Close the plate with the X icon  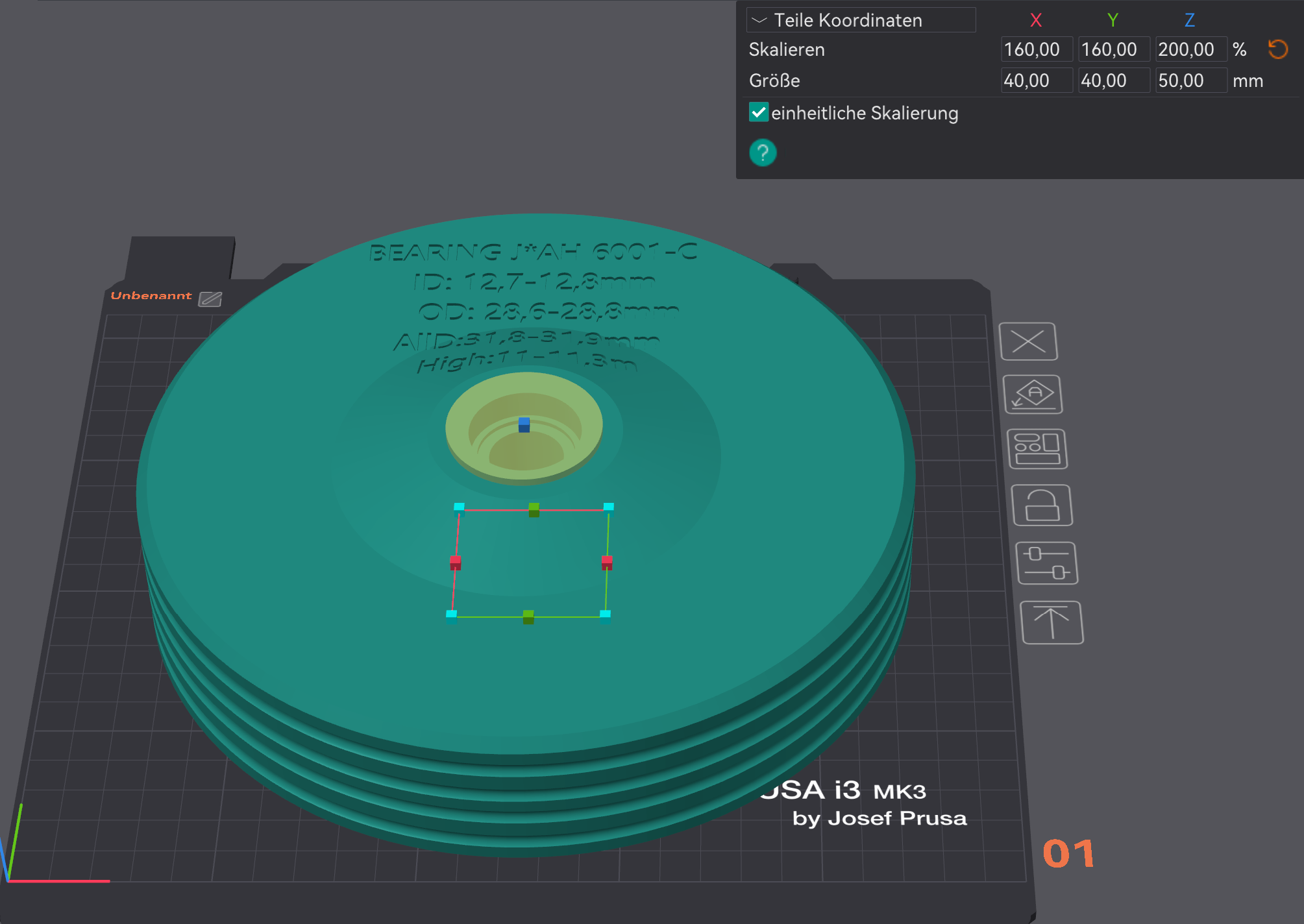tap(1029, 341)
